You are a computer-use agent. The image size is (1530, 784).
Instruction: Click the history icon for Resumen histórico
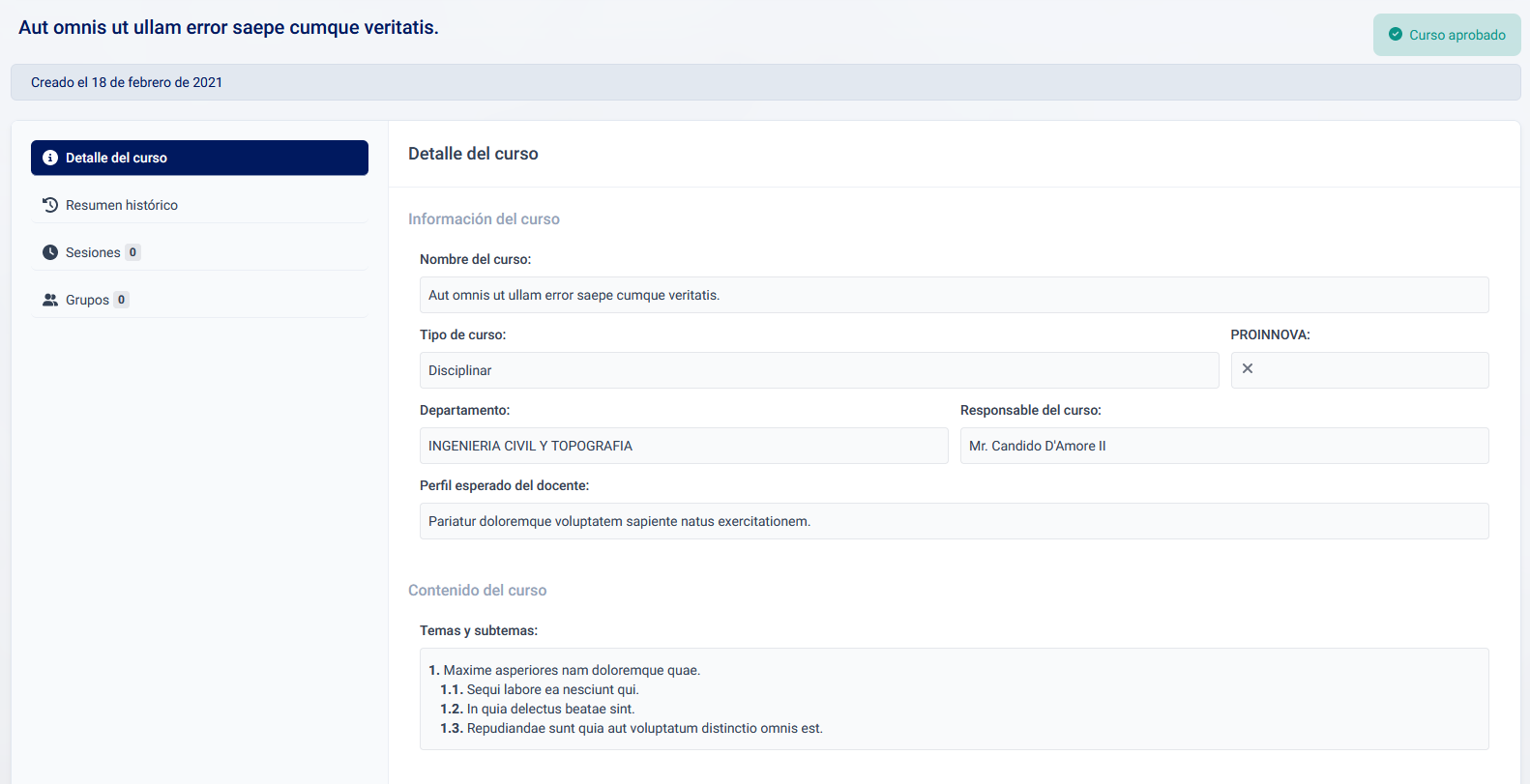tap(50, 205)
